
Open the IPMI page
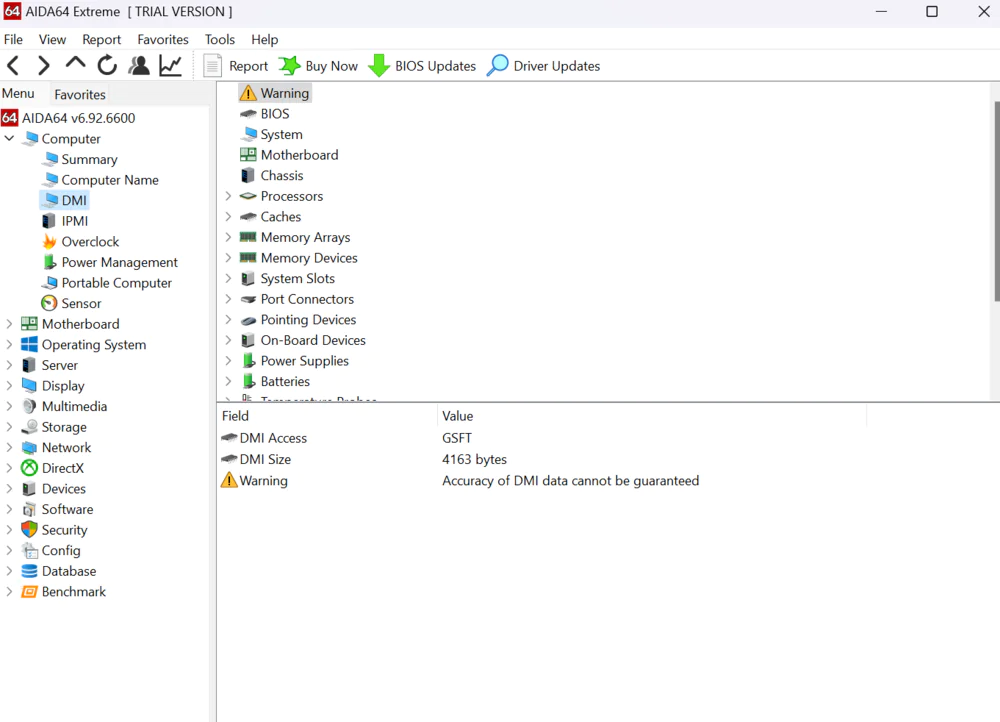75,221
